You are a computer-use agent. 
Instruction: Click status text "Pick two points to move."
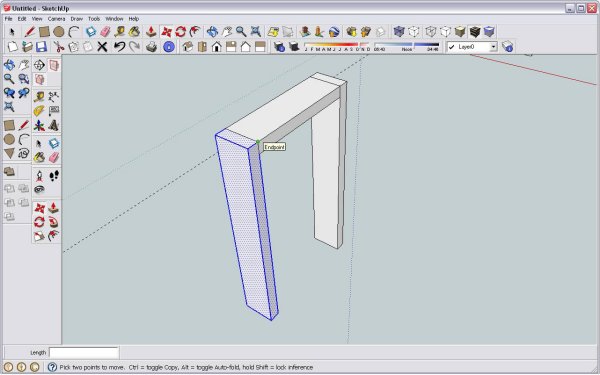[x=92, y=367]
